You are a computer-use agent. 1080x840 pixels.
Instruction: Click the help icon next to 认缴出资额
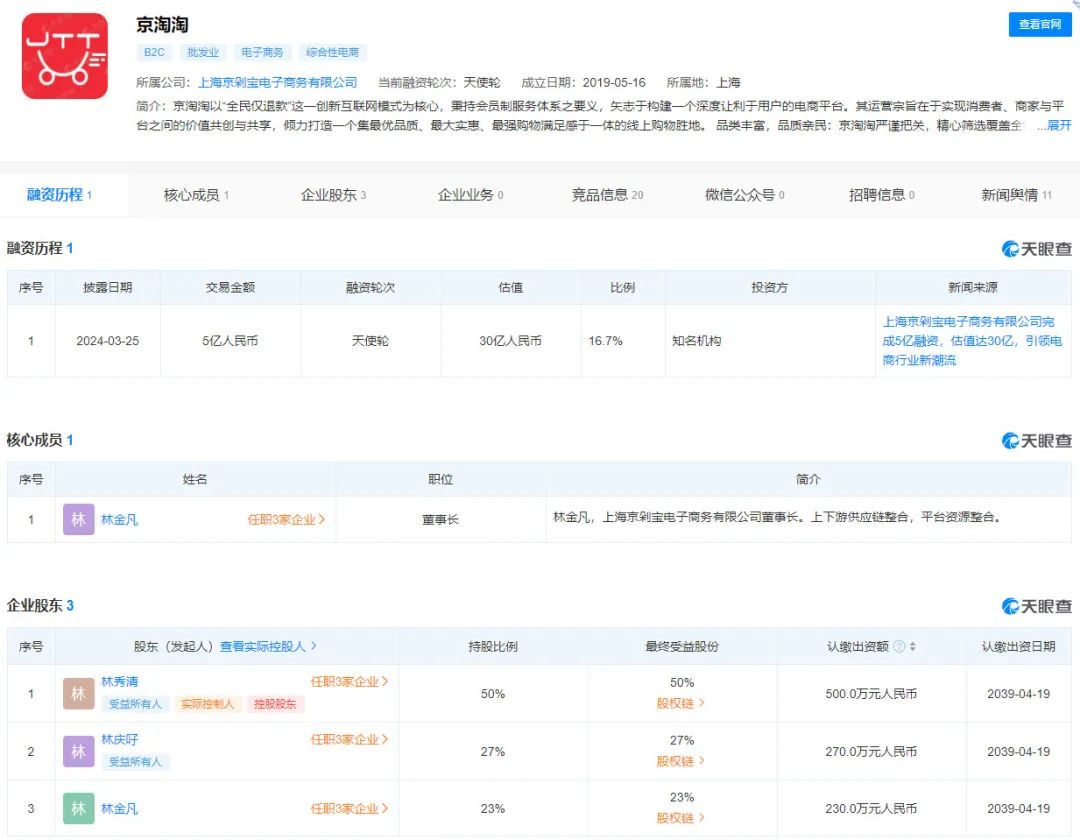click(899, 647)
